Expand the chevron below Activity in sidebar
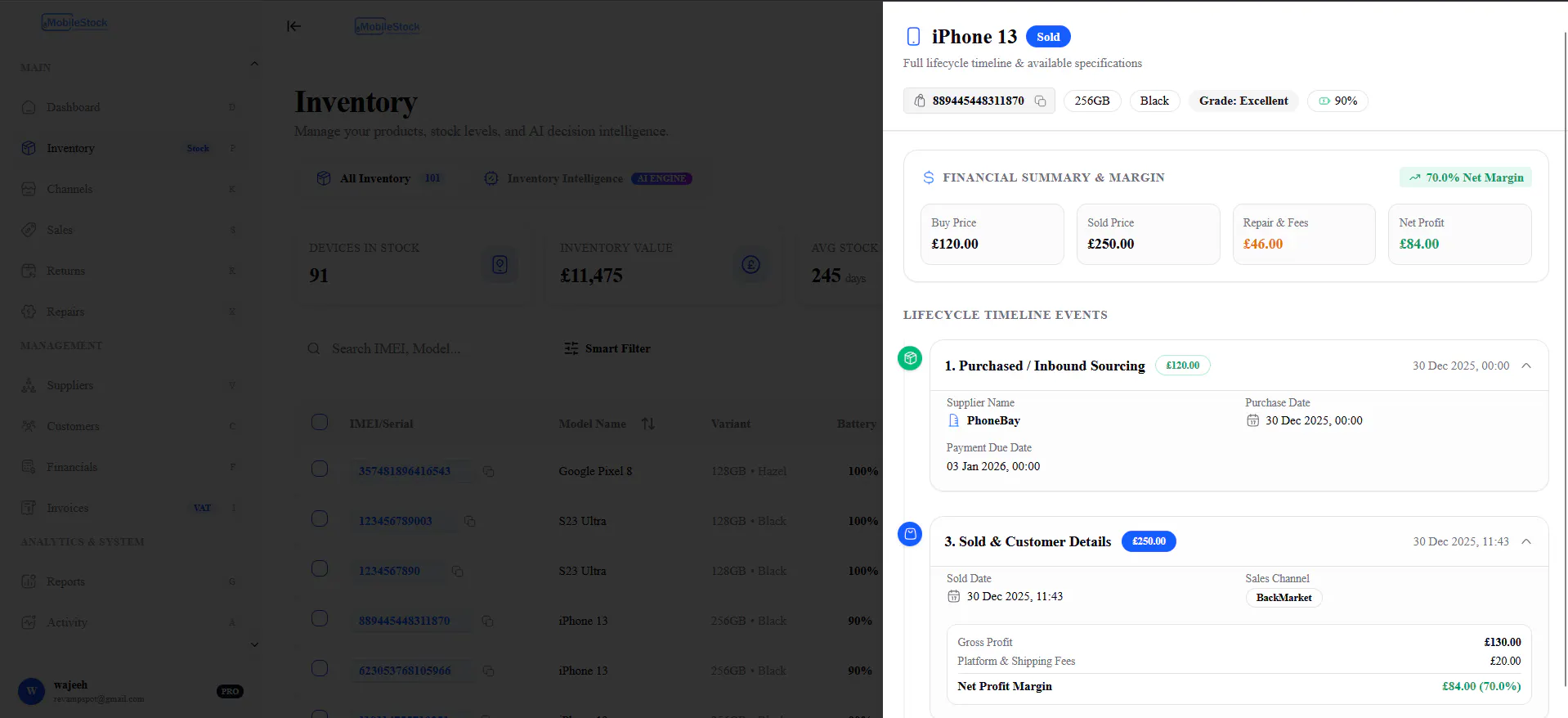Image resolution: width=1568 pixels, height=718 pixels. 254,644
